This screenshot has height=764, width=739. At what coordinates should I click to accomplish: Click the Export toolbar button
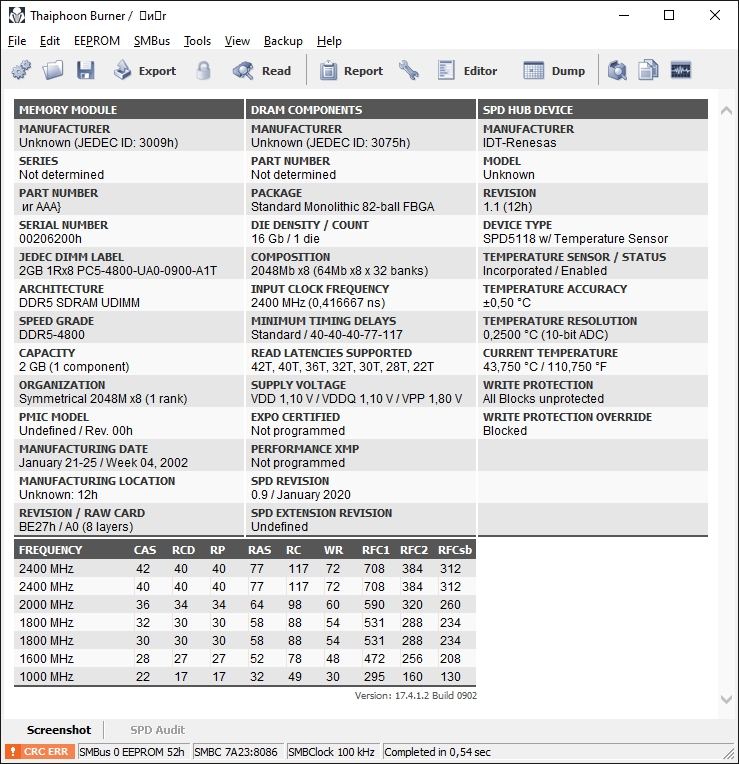(x=145, y=71)
